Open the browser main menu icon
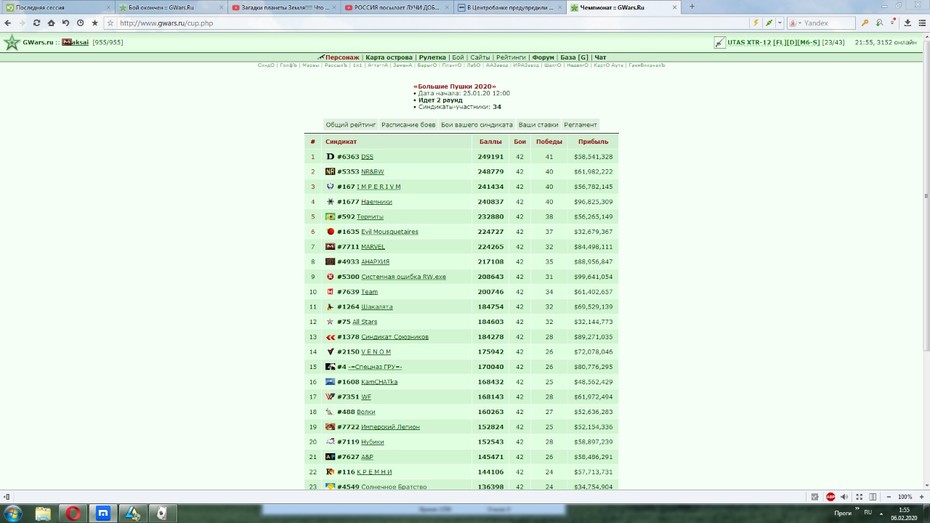Viewport: 930px width, 523px height. (922, 23)
